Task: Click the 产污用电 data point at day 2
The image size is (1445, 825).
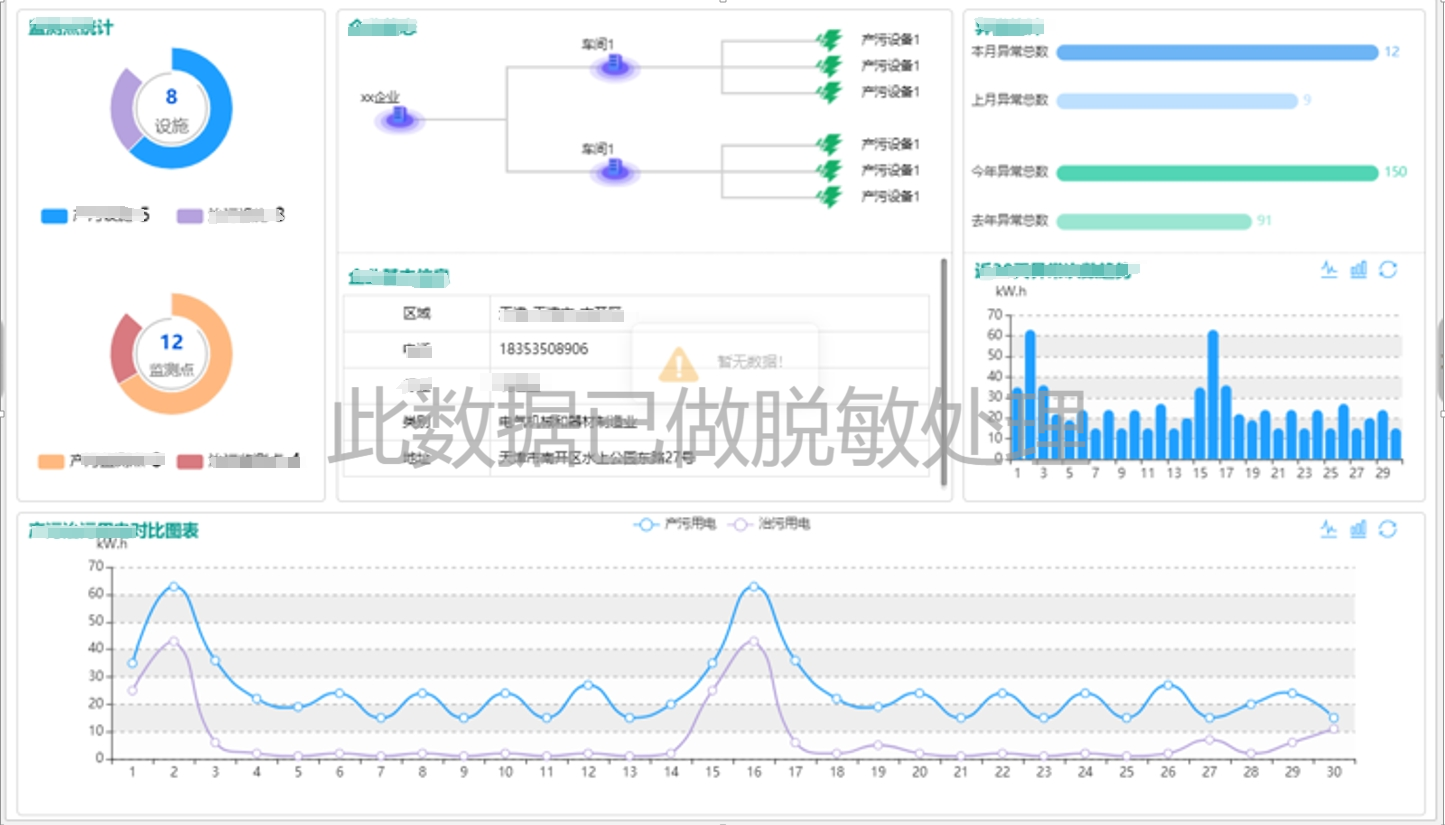Action: pyautogui.click(x=174, y=587)
